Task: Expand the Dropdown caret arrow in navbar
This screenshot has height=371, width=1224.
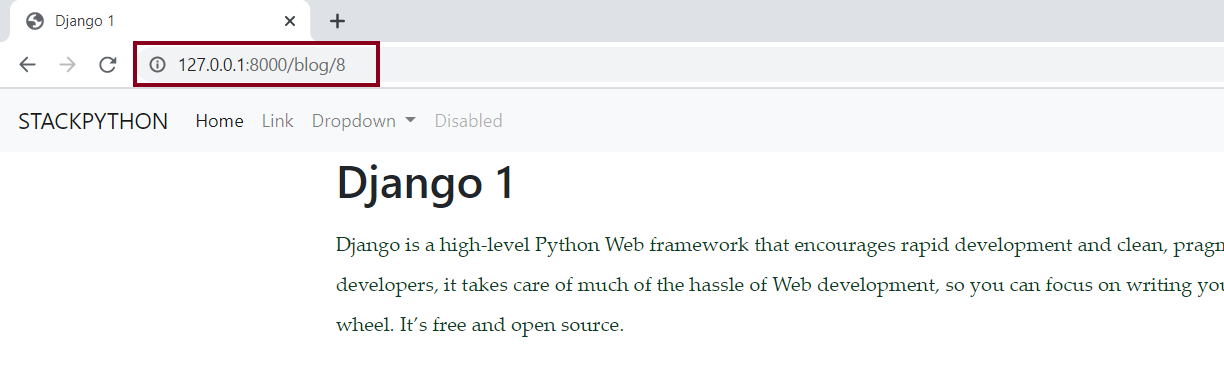Action: 410,121
